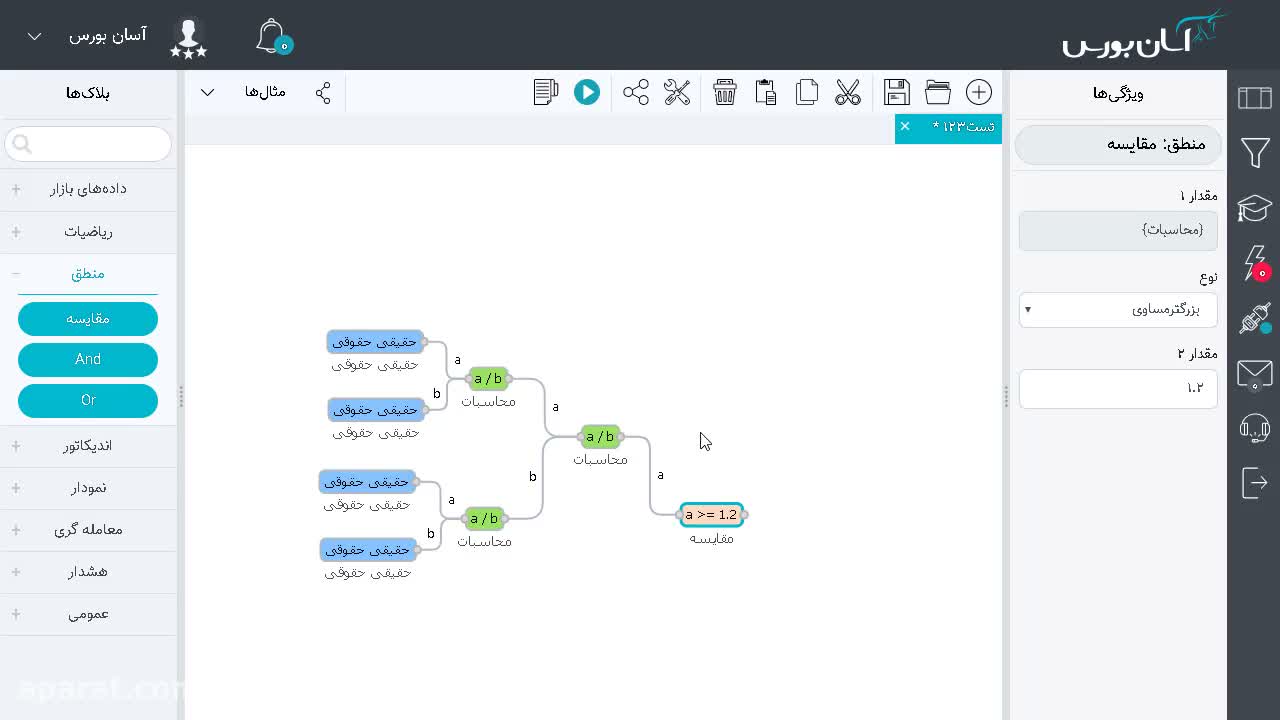Expand the ریاضیات blocks category
1280x720 pixels.
(88, 232)
